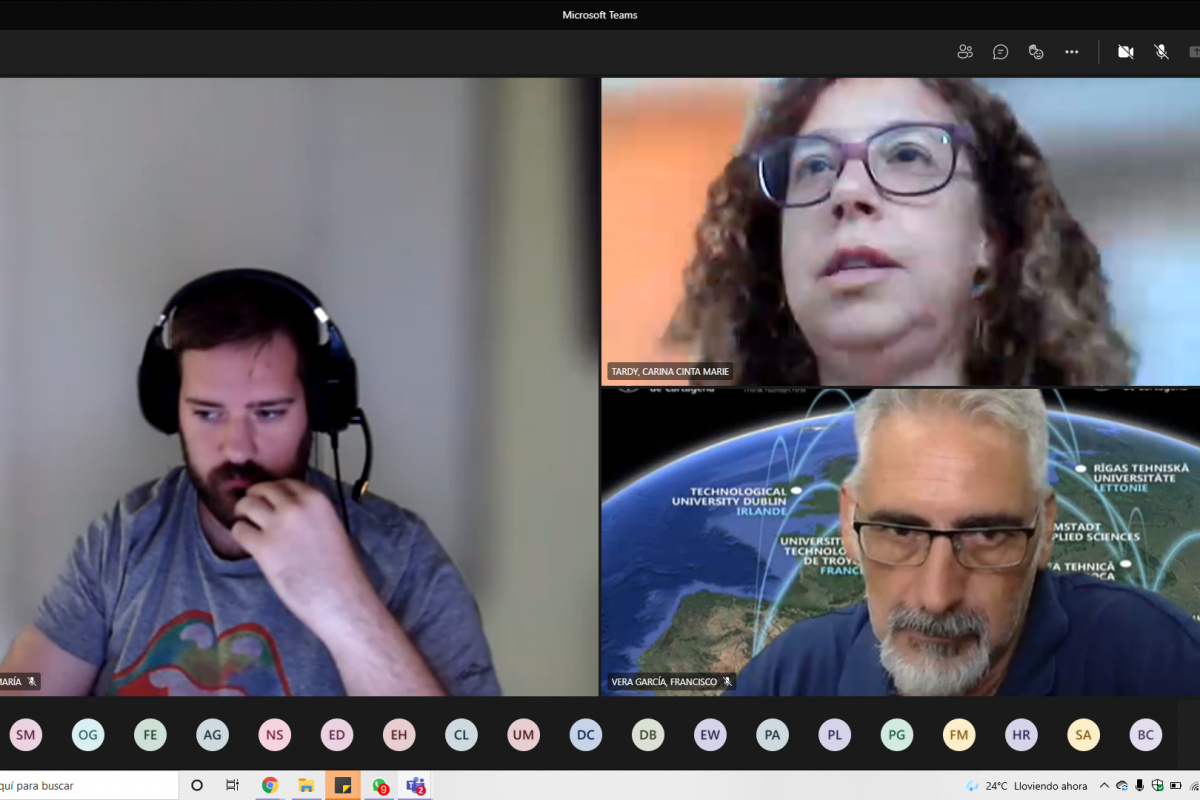Select participant avatar HR
Screen dimensions: 1200x800
(1021, 735)
